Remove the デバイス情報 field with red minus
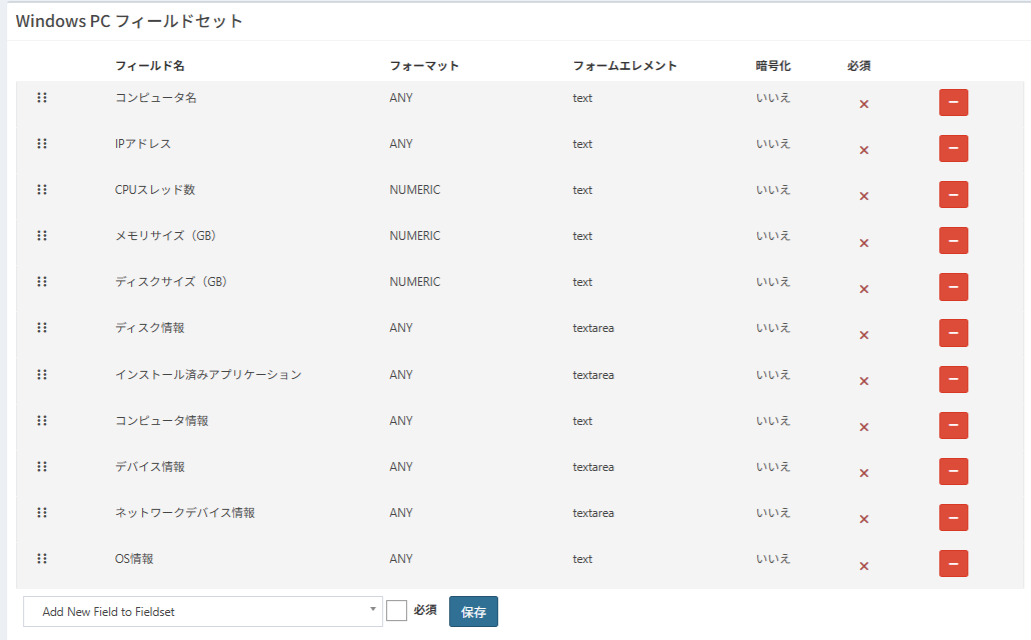 point(953,472)
